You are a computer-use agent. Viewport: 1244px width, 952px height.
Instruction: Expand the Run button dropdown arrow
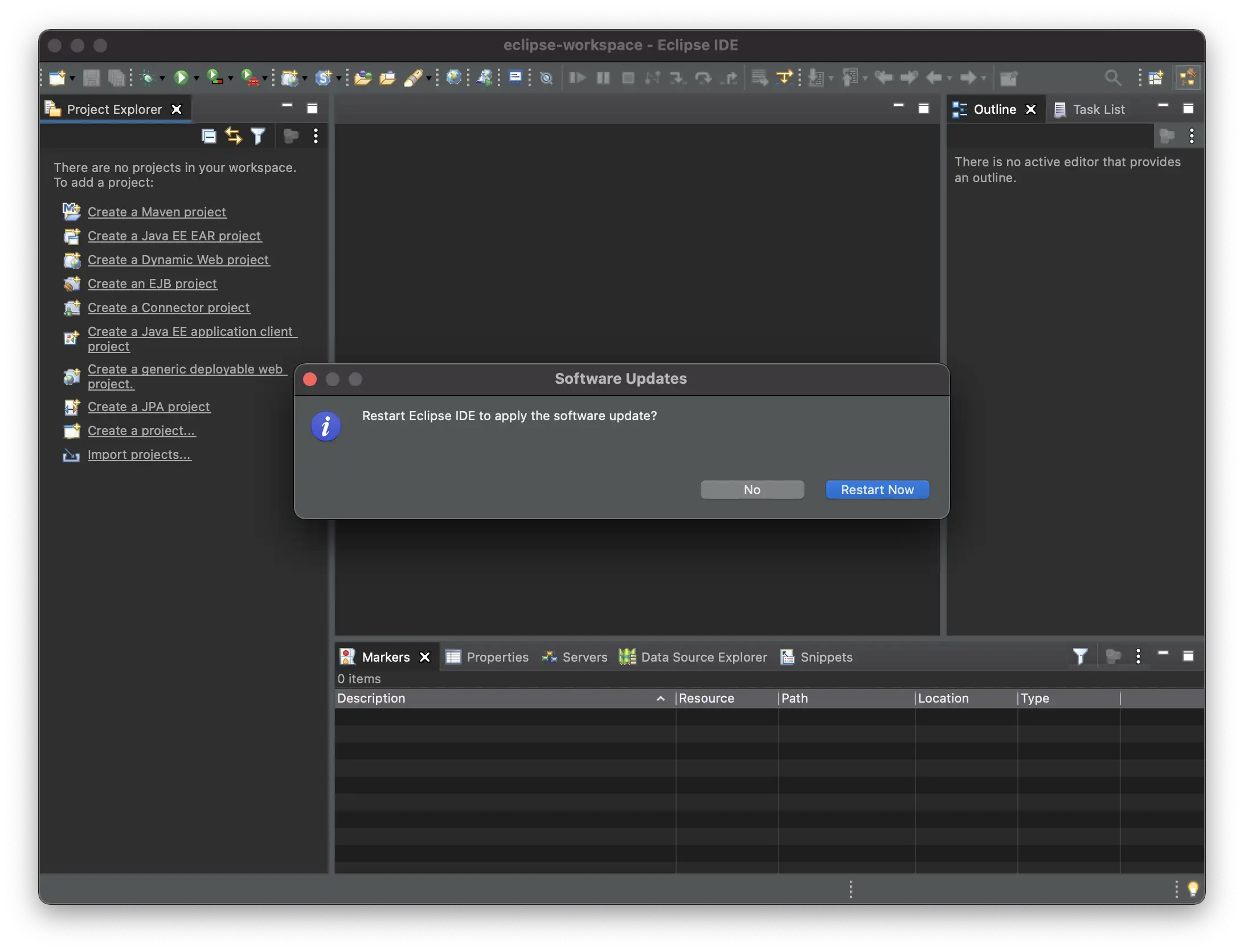click(x=197, y=79)
